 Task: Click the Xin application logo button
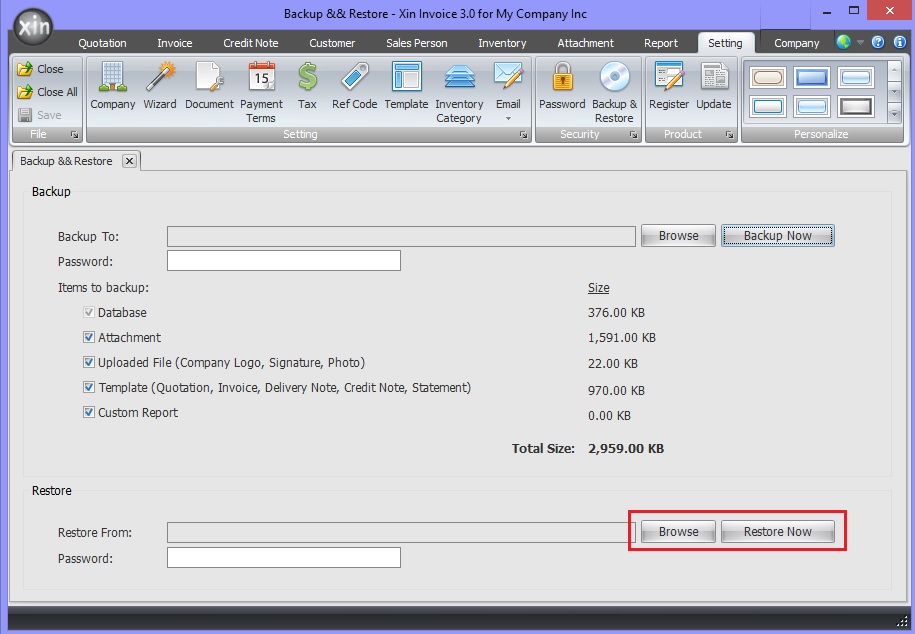pyautogui.click(x=34, y=27)
